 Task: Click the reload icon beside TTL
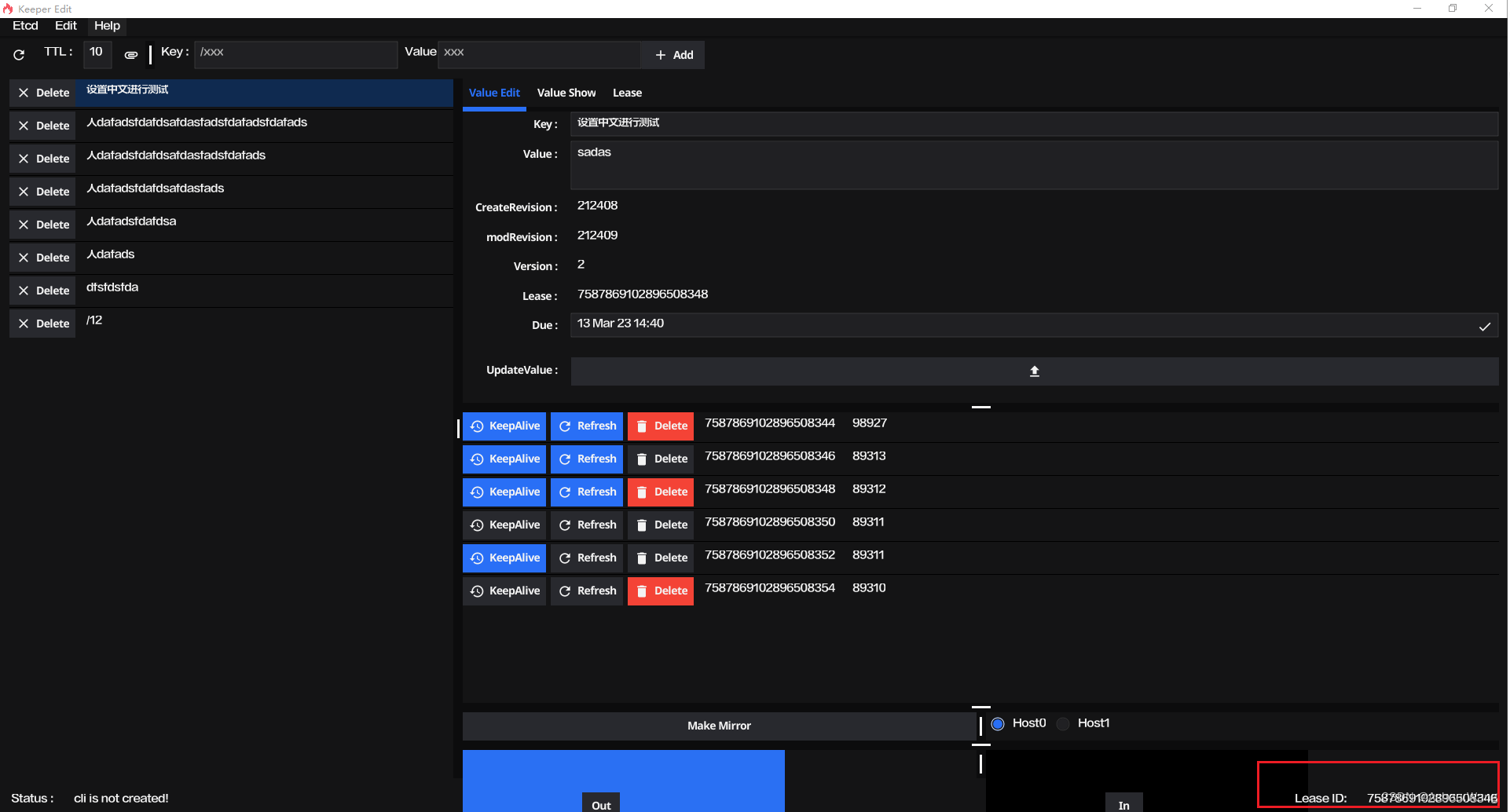[x=19, y=55]
